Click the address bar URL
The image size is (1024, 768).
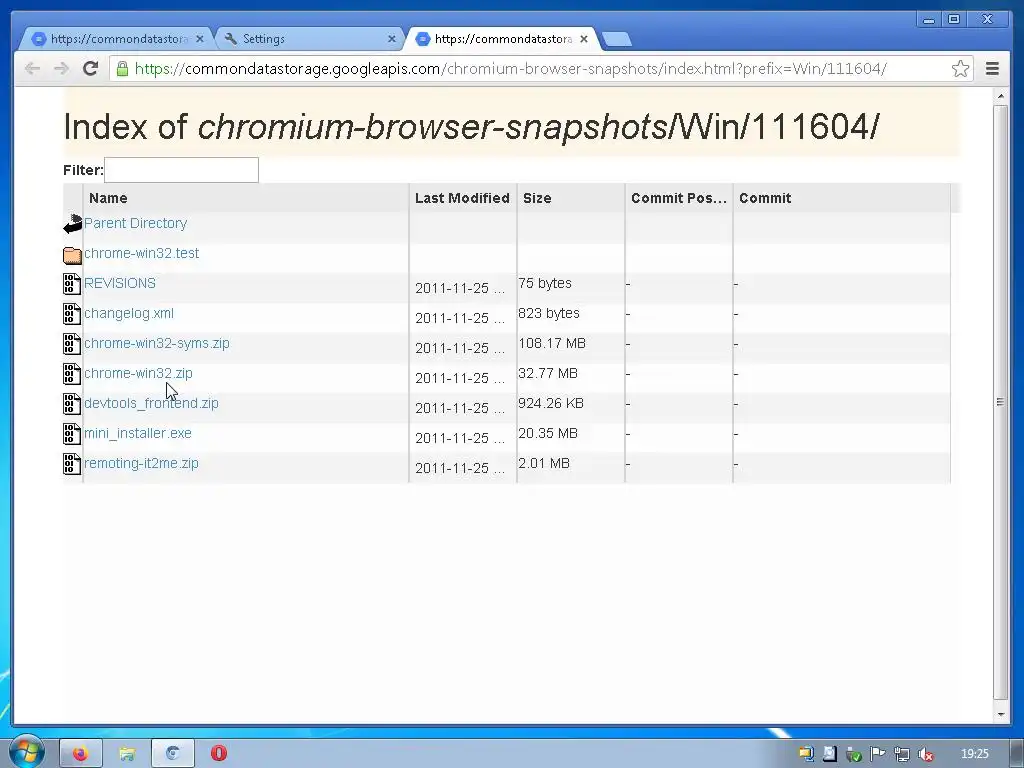(x=511, y=69)
